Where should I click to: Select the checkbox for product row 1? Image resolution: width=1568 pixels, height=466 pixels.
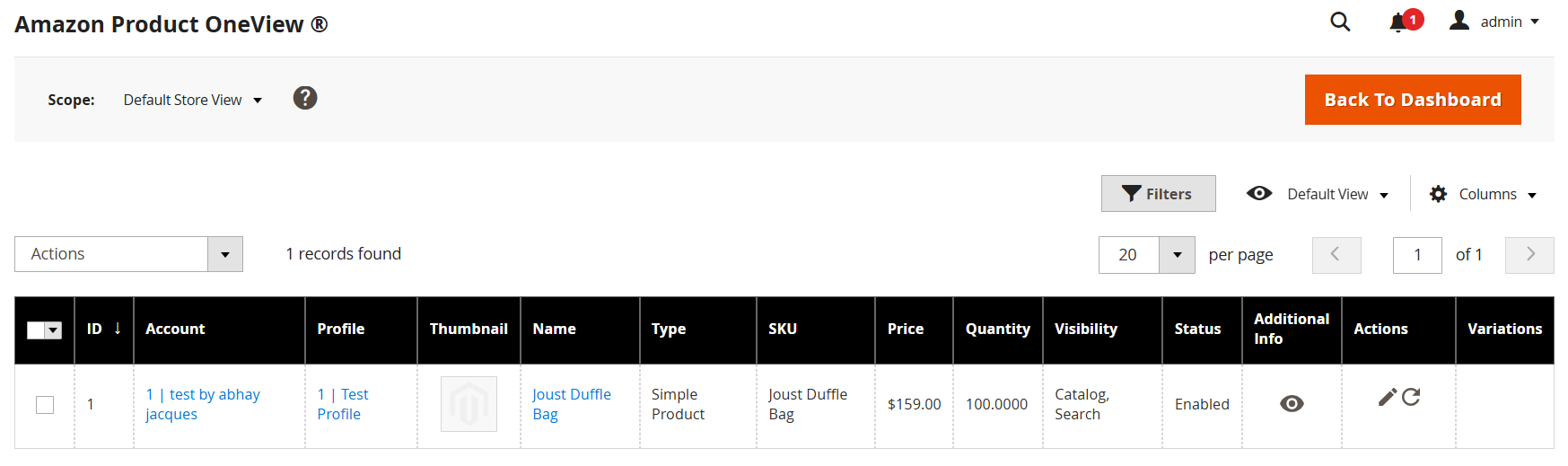45,405
